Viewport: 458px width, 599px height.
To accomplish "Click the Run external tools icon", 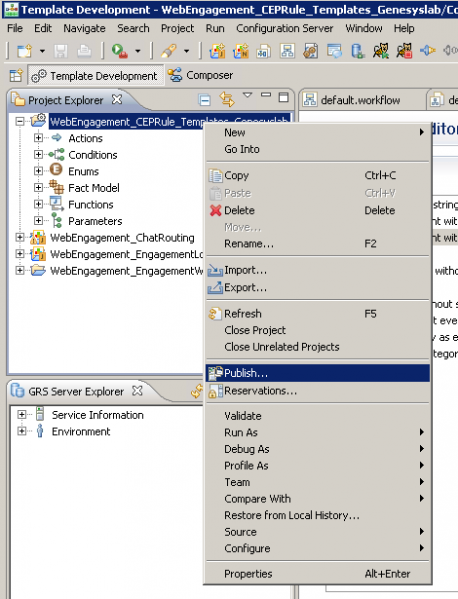I will coord(120,51).
